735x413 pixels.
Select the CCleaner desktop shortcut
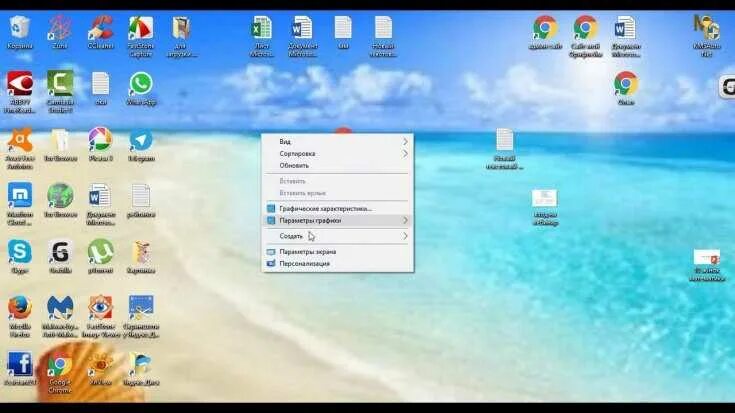coord(100,27)
